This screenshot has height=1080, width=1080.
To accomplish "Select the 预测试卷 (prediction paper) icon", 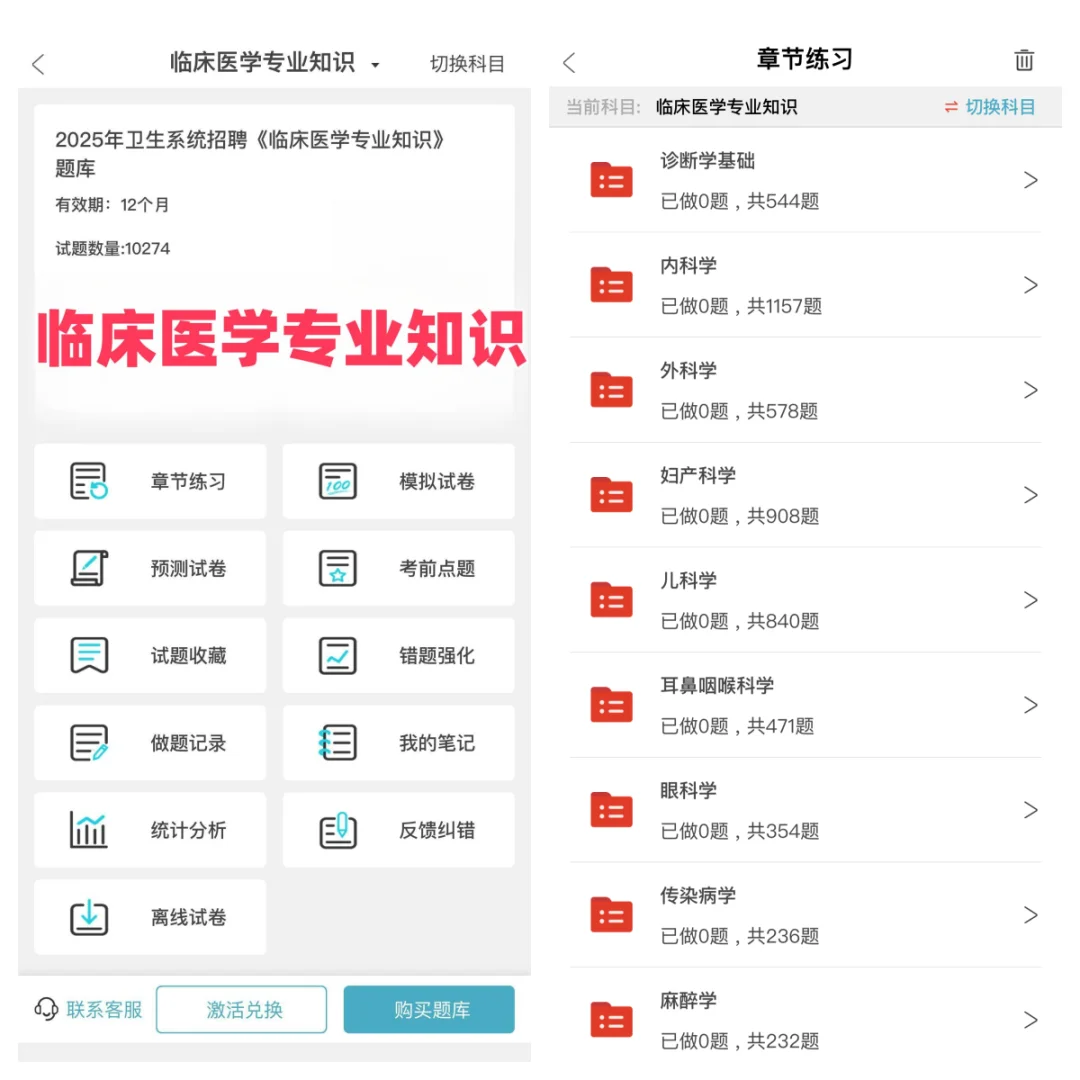I will pos(149,568).
